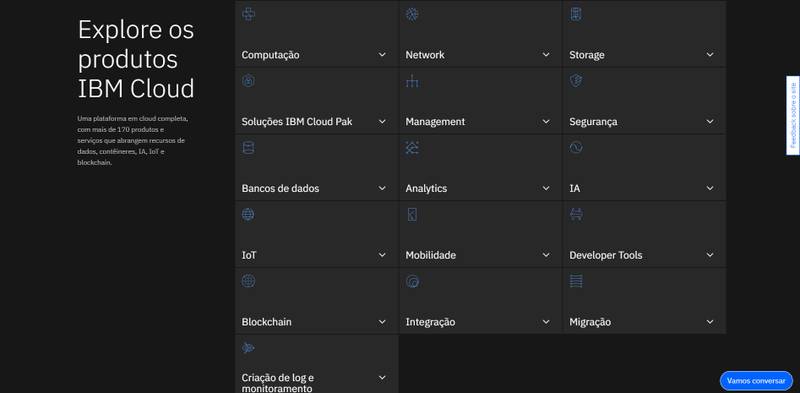
Task: Select the Developer Tools label text
Action: (x=606, y=256)
